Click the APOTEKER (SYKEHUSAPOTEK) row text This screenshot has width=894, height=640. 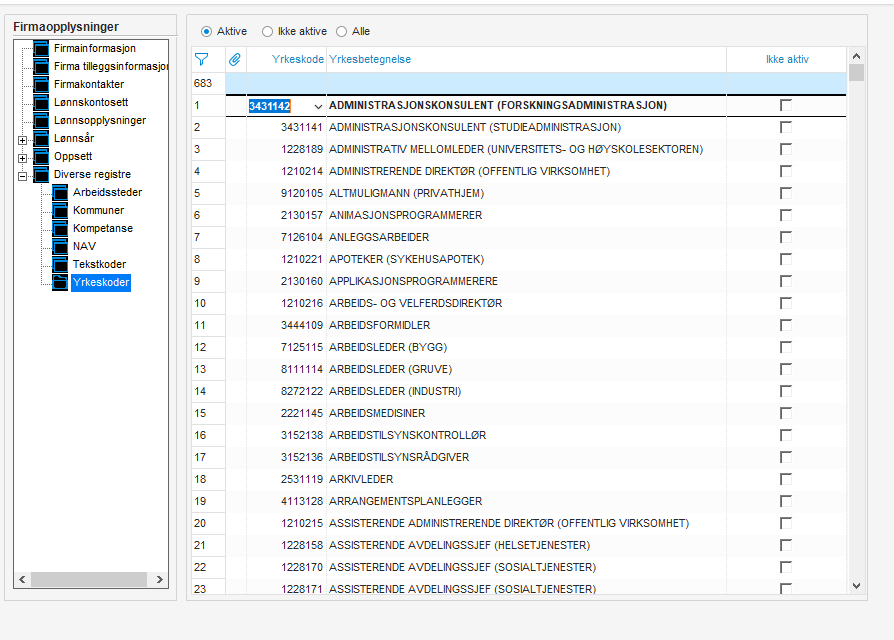pos(407,259)
